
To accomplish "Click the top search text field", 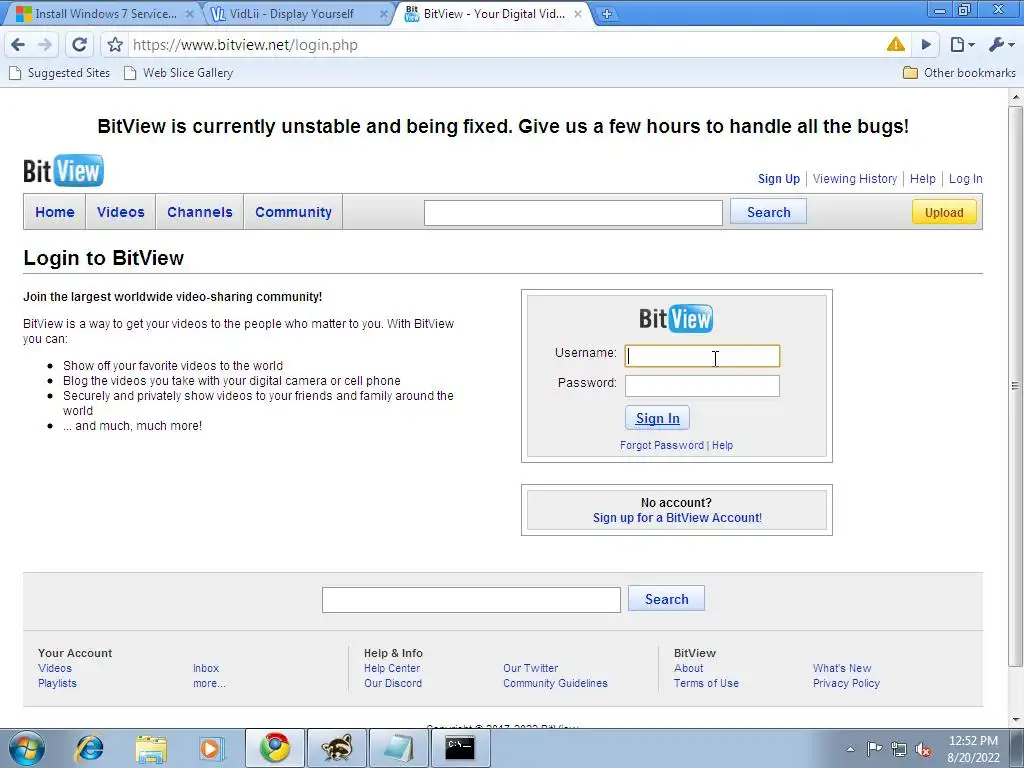I will (573, 213).
